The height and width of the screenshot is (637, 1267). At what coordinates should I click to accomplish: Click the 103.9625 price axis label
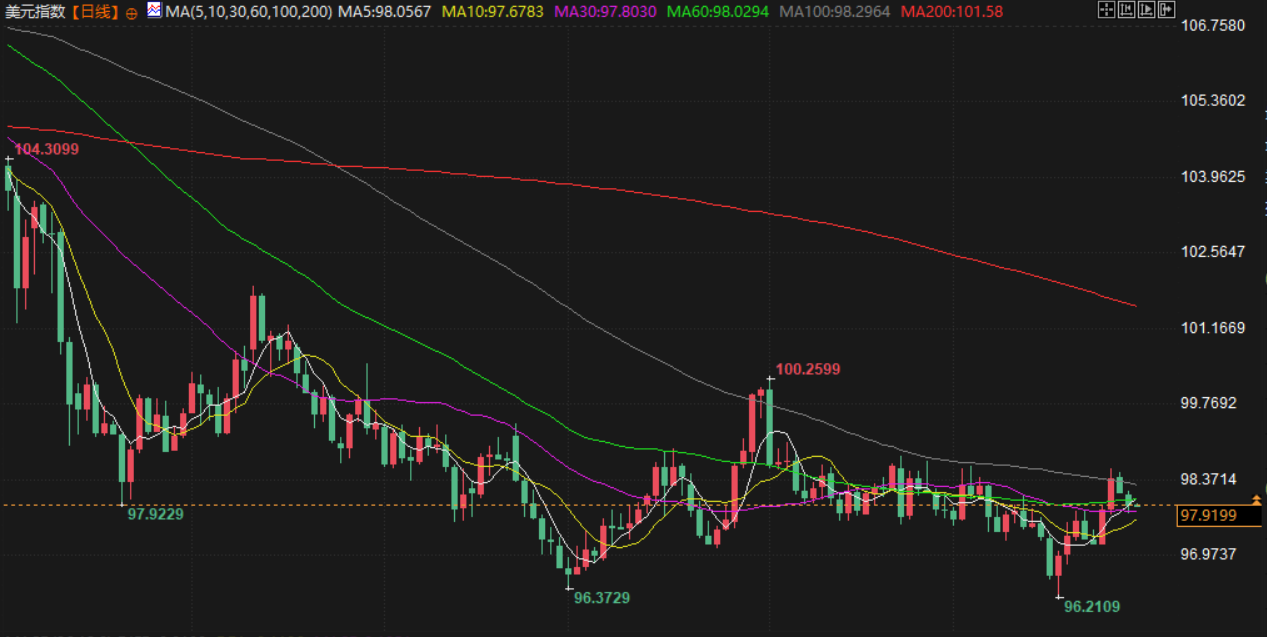(1213, 176)
